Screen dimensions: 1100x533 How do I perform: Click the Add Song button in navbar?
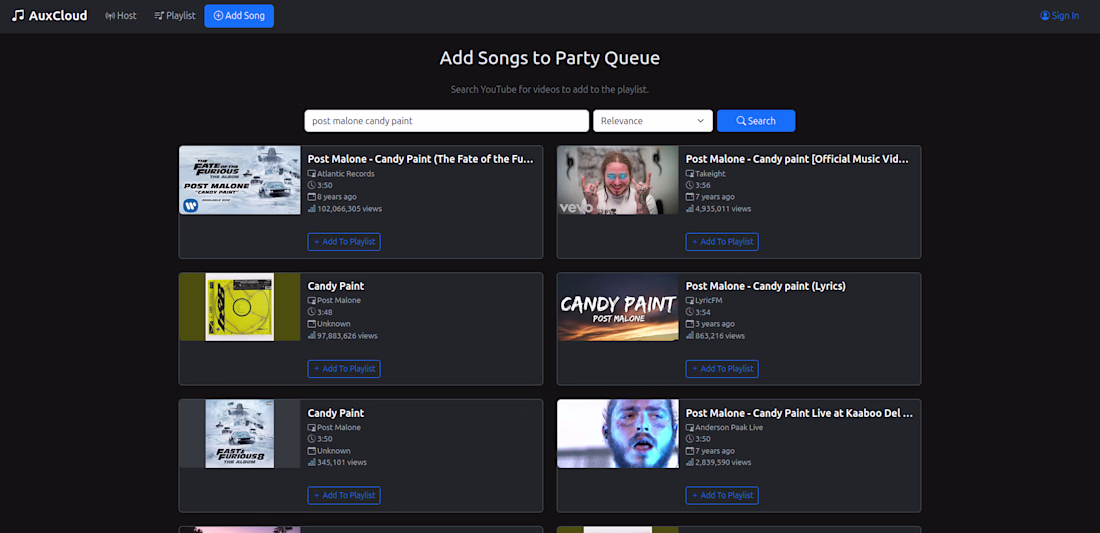tap(239, 16)
